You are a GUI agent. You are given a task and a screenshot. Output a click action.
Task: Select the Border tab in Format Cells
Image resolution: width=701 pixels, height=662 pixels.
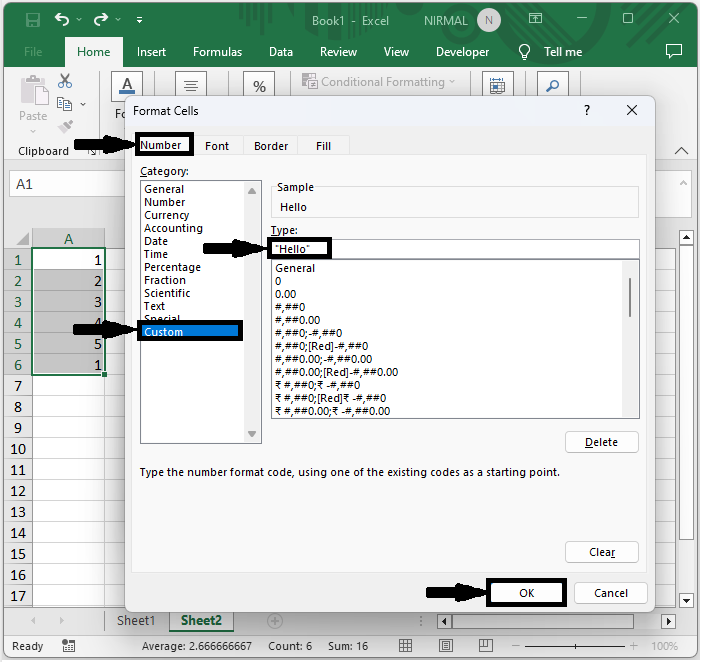click(x=271, y=146)
